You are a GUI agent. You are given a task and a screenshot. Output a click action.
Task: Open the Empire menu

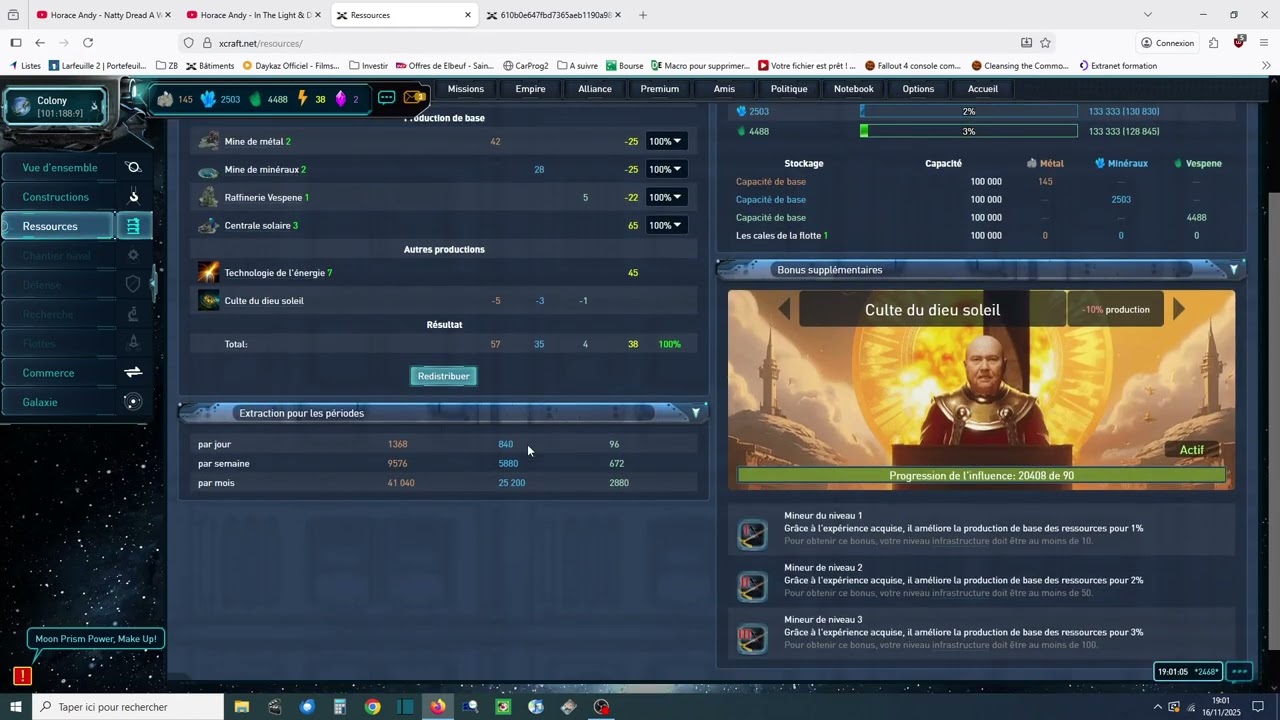tap(530, 89)
